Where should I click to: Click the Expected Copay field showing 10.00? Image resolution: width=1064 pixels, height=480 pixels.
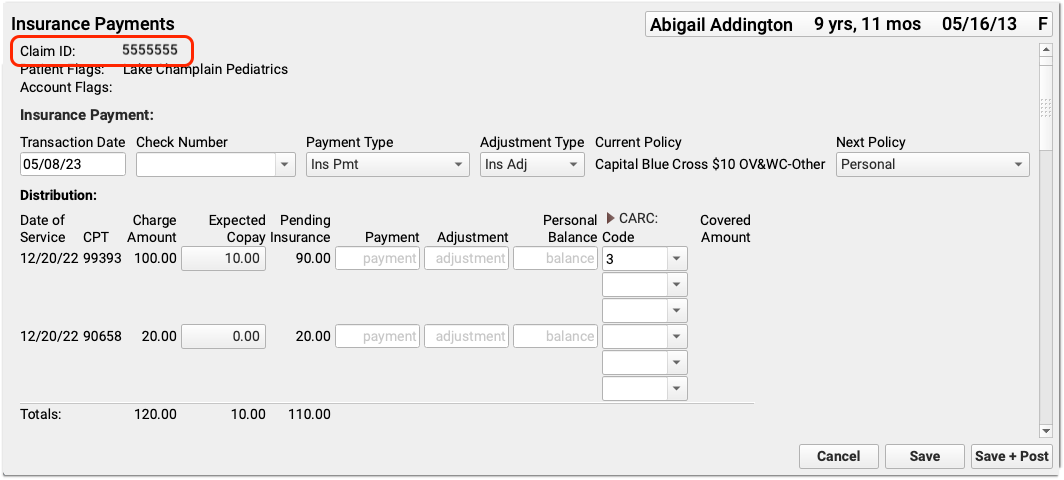point(224,259)
